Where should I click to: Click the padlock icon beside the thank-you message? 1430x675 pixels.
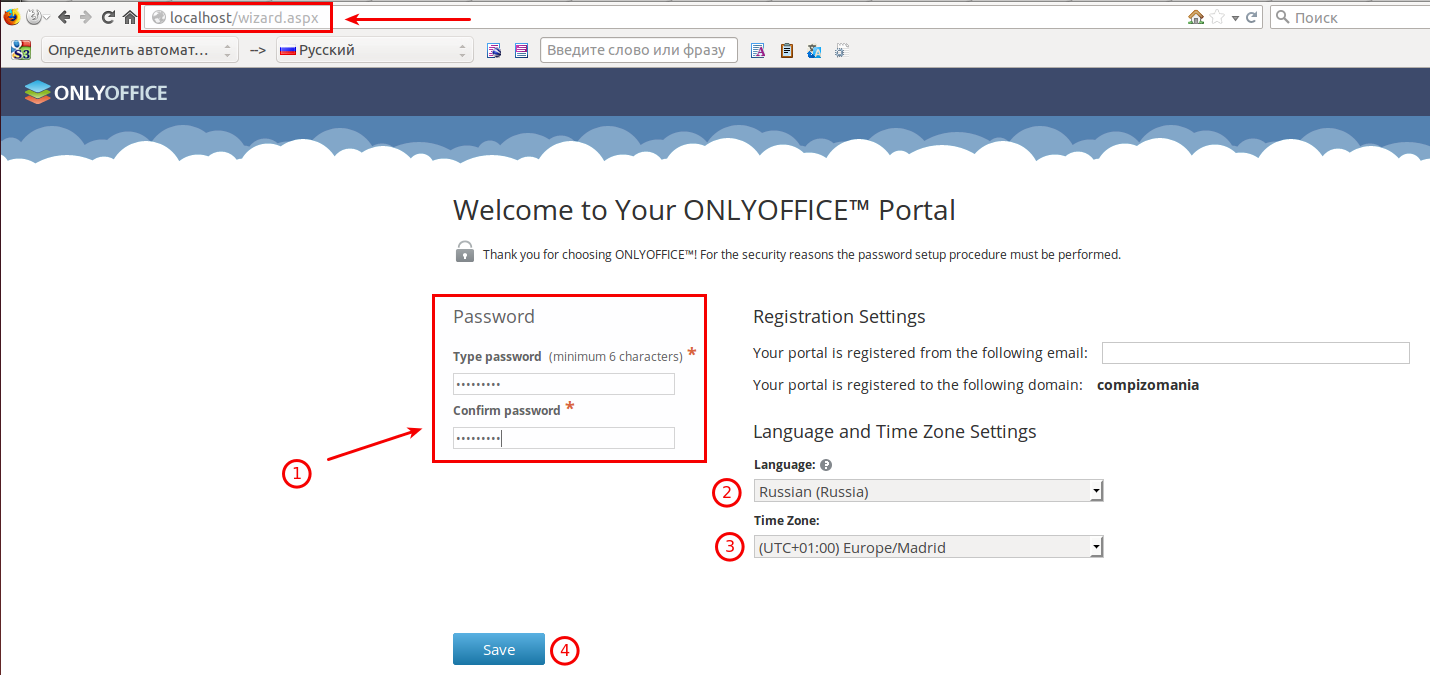pyautogui.click(x=465, y=252)
